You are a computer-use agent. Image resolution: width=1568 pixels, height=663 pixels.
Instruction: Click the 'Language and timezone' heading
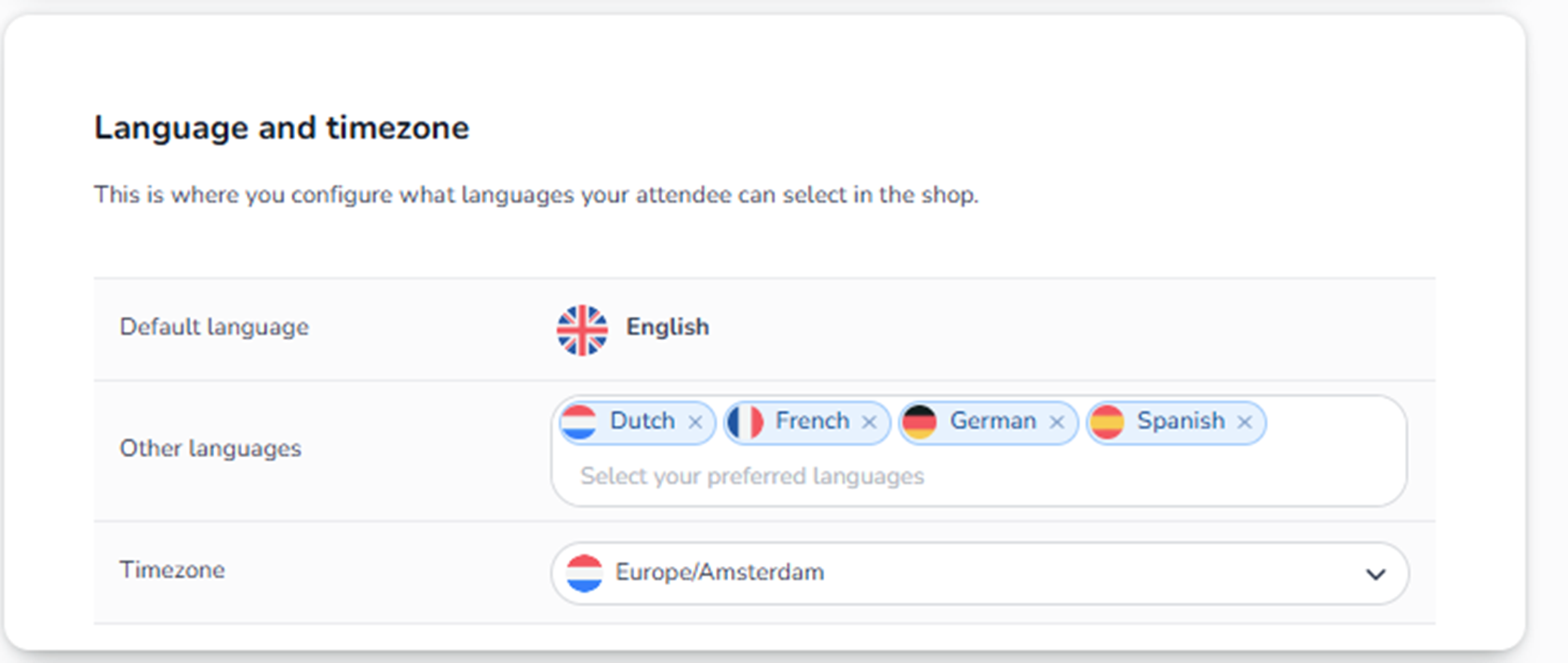coord(281,128)
